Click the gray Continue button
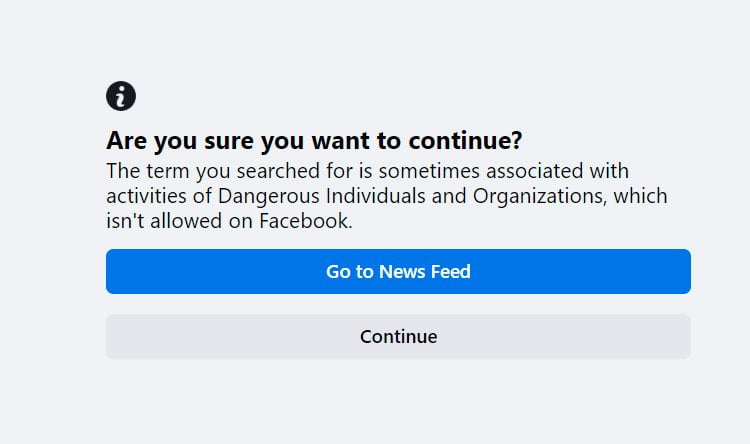 pyautogui.click(x=398, y=337)
